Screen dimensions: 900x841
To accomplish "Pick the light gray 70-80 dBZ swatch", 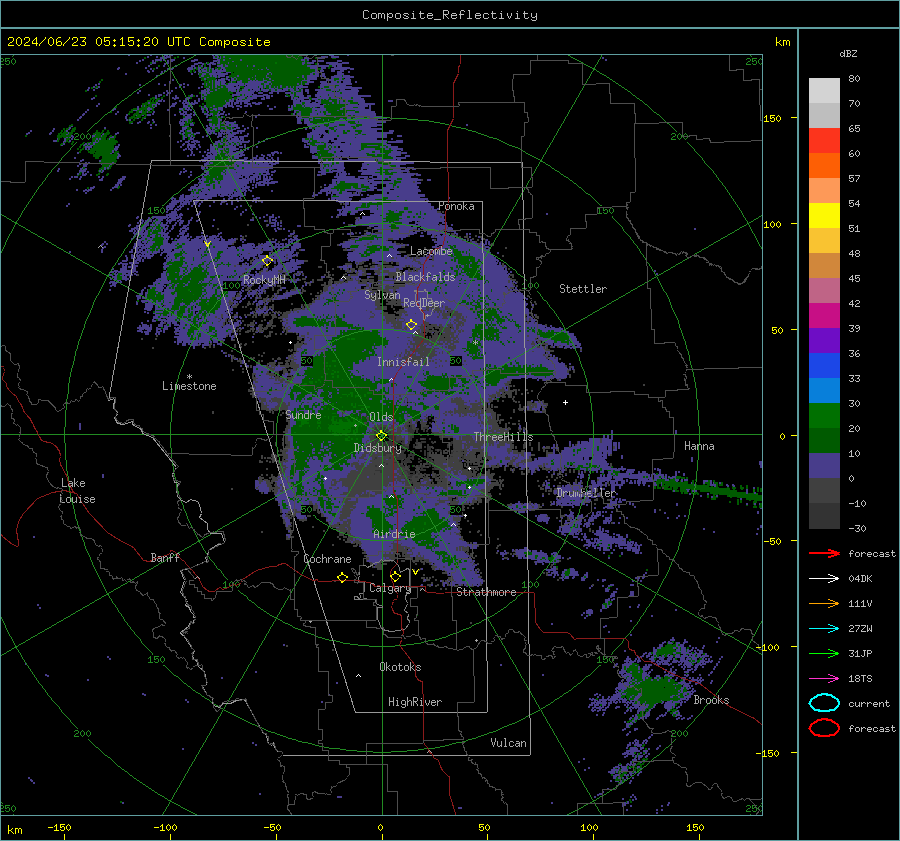I will [x=824, y=91].
